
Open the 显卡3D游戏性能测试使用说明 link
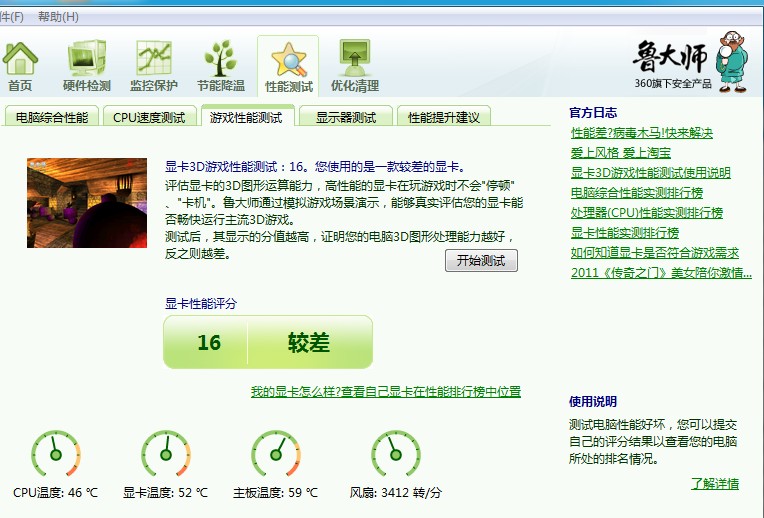coord(650,173)
